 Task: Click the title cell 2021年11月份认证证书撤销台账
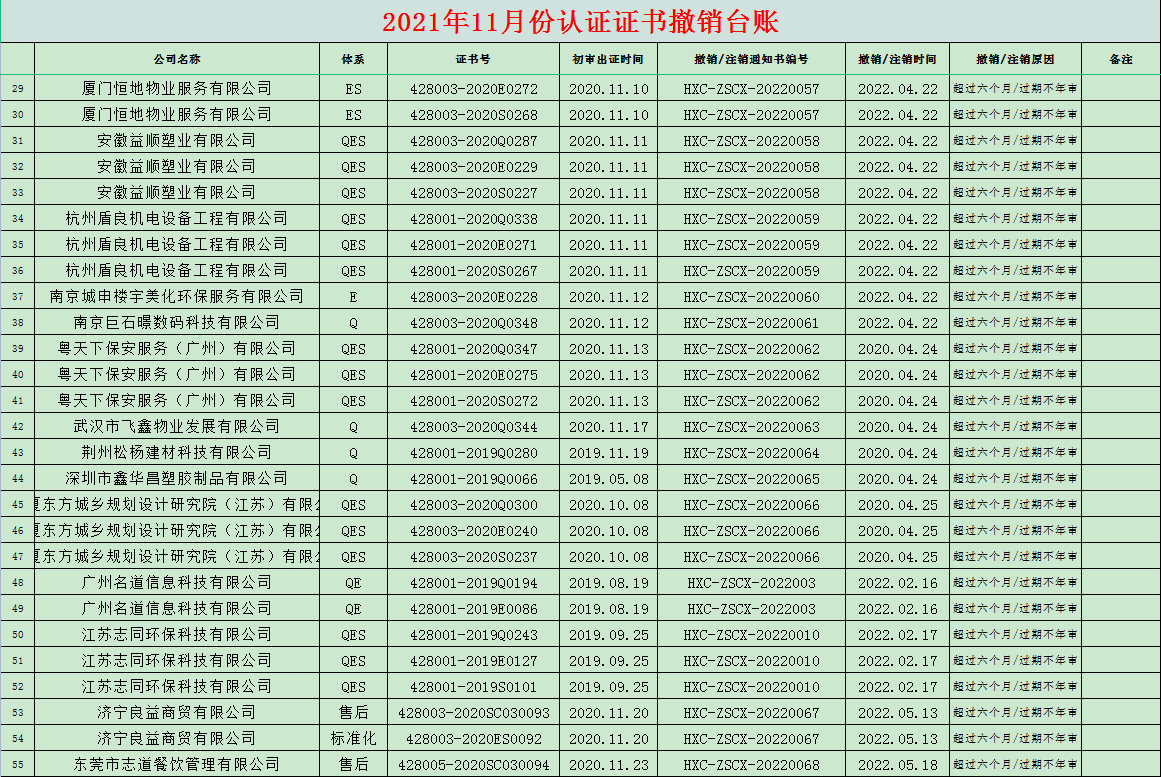(x=580, y=22)
